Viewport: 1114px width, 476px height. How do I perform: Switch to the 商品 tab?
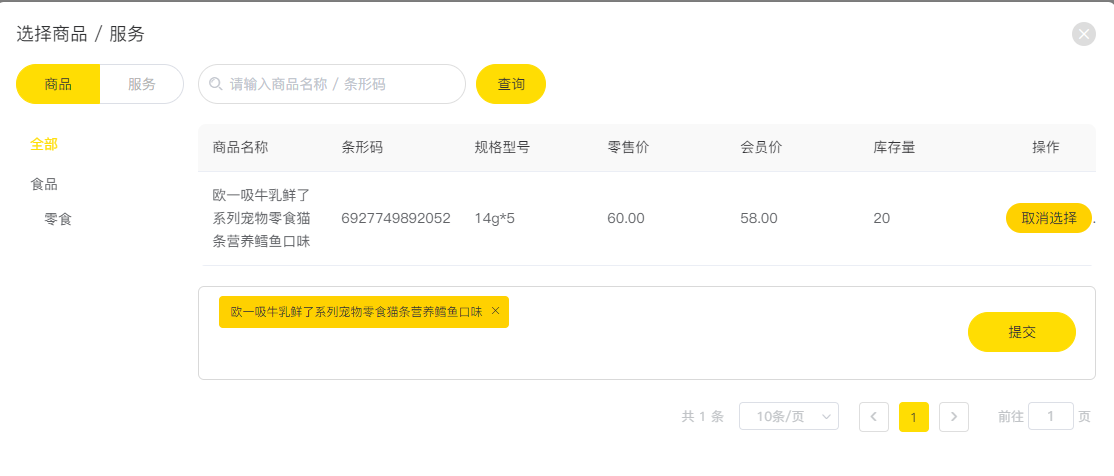coord(58,84)
